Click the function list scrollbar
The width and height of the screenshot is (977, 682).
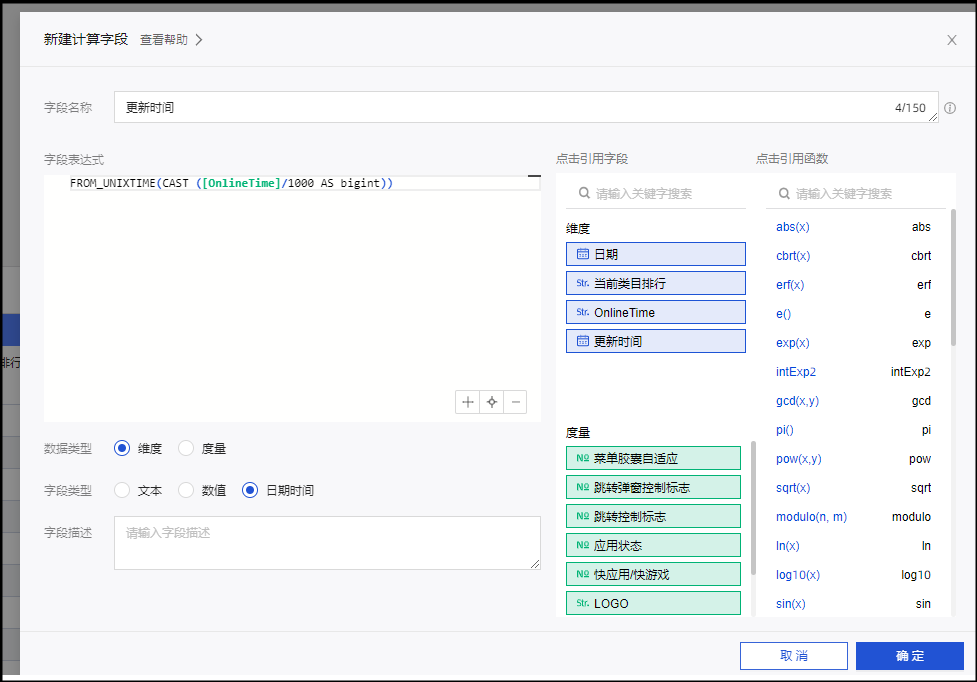coord(953,280)
